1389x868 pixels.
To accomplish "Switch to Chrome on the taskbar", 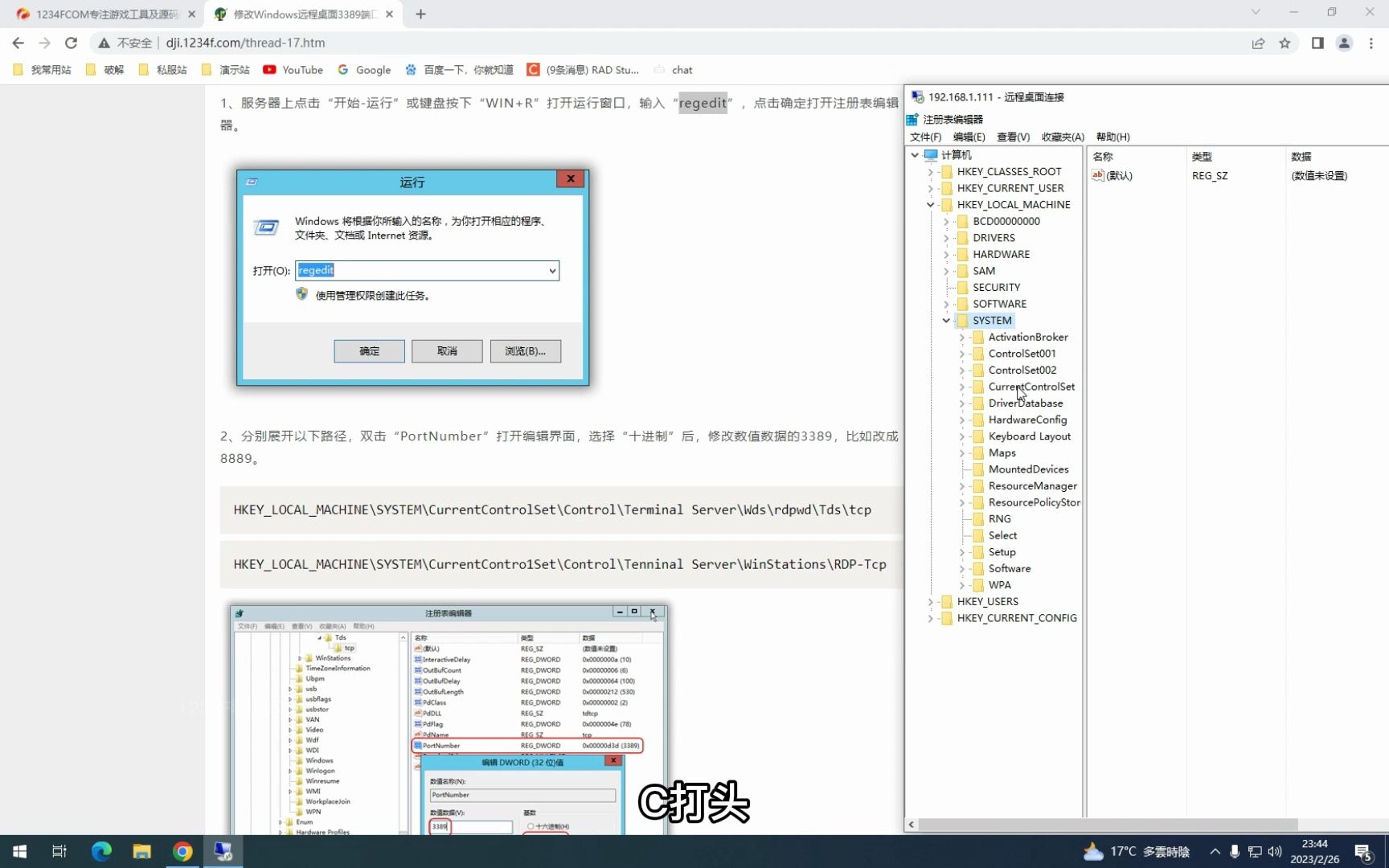I will (182, 851).
